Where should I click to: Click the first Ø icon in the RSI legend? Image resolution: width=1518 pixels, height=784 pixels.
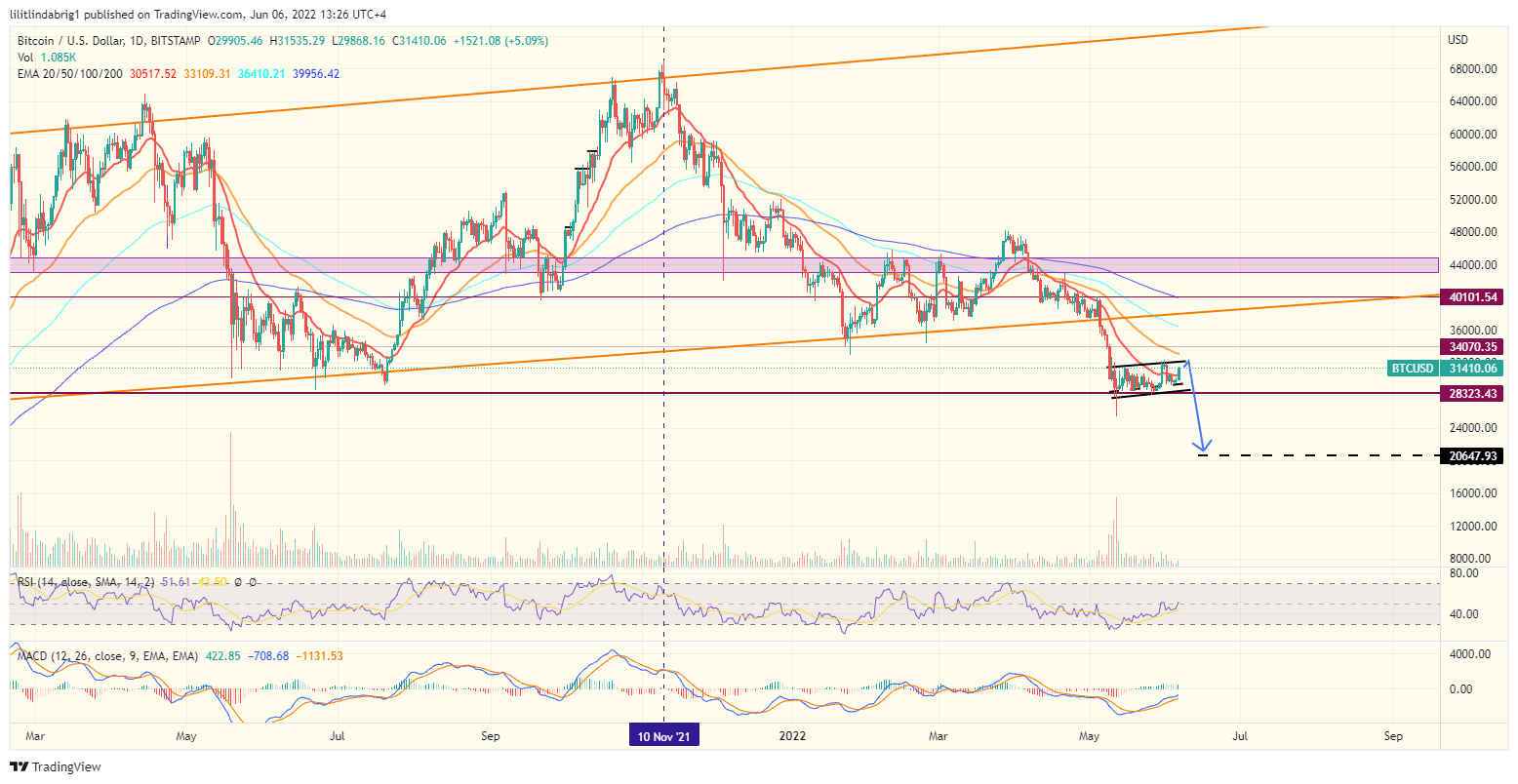(237, 582)
